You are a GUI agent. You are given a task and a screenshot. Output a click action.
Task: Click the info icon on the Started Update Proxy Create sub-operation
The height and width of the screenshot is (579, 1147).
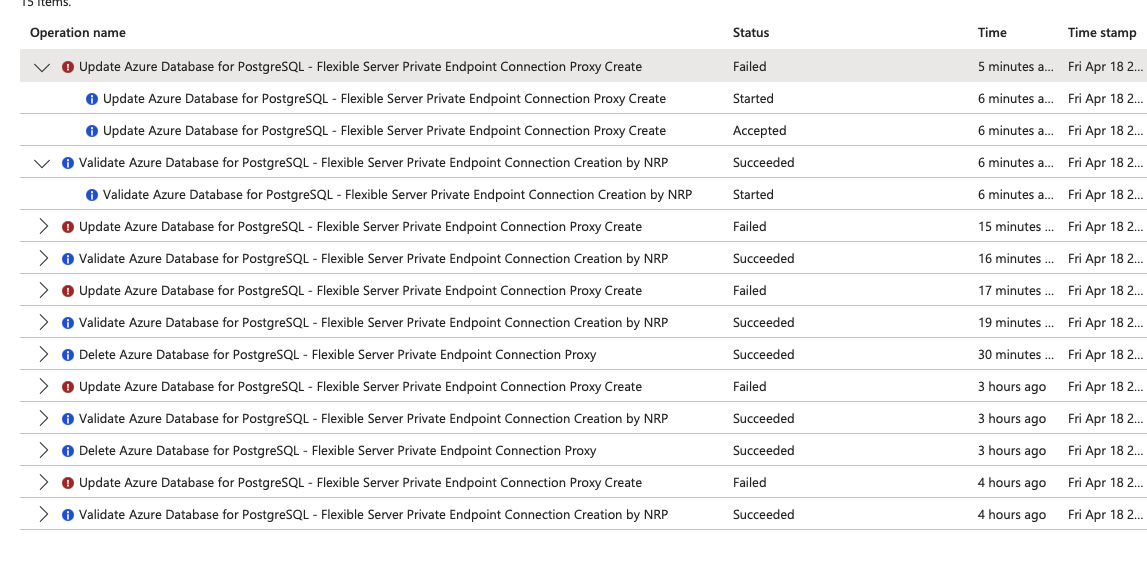pos(92,99)
